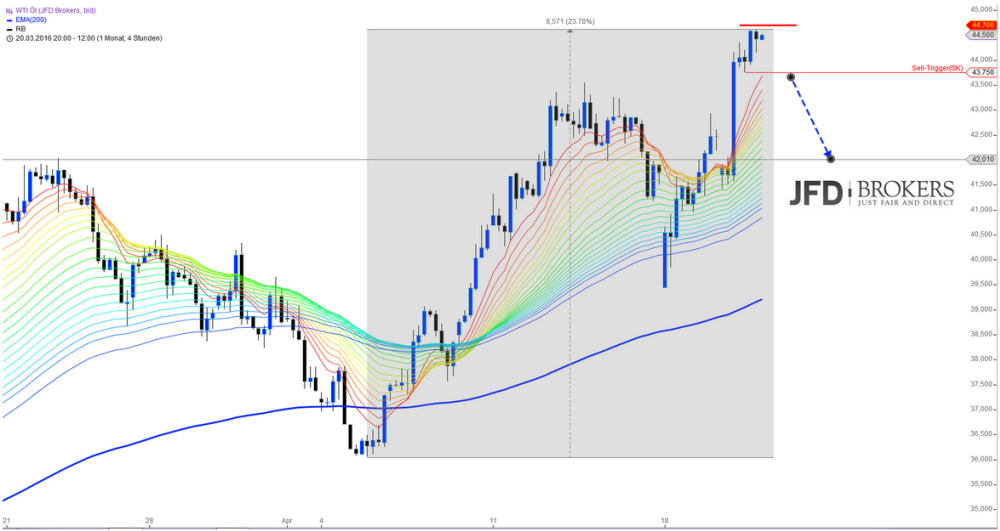1000x531 pixels.
Task: Click the 20.03.2016 20:00 - 12:00 time range text
Action: point(89,38)
